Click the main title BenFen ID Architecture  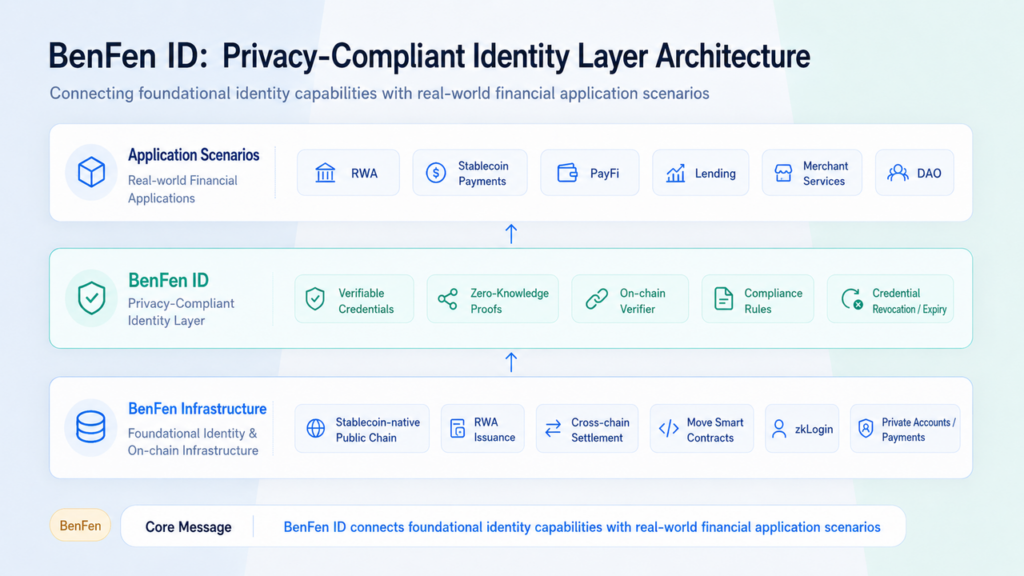coord(429,56)
